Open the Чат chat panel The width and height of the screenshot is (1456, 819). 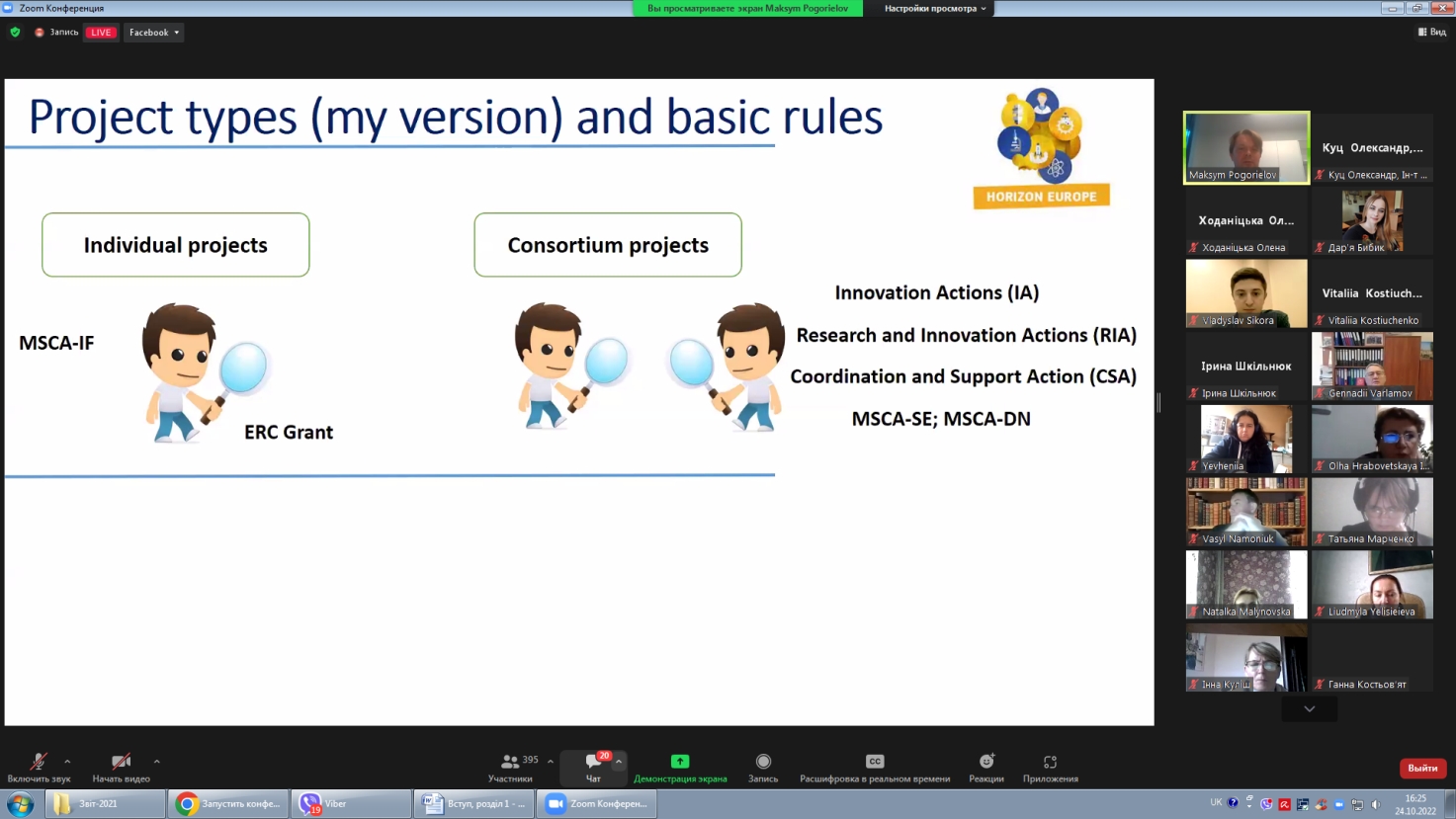(593, 767)
